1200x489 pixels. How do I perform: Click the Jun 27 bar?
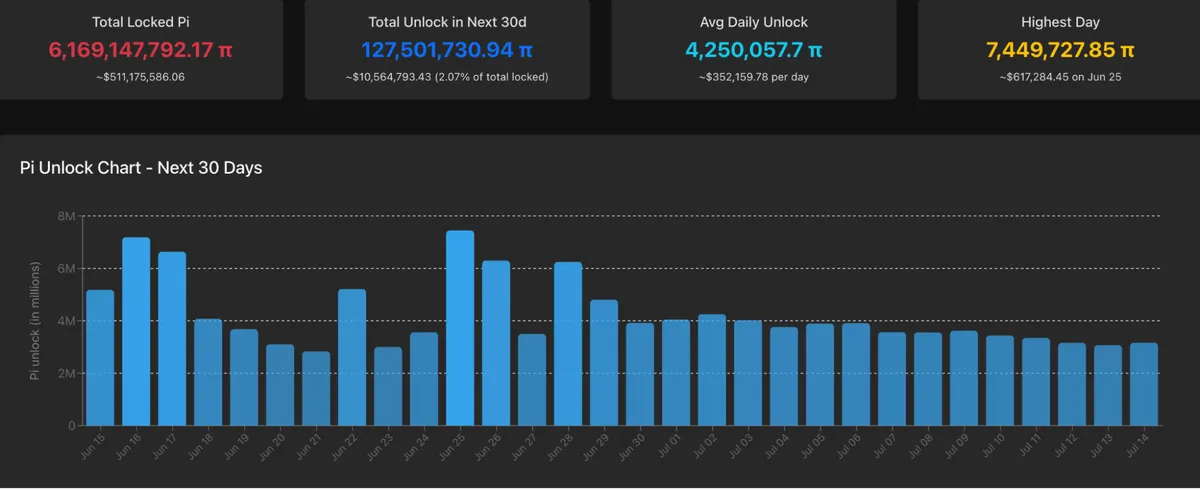[x=532, y=380]
